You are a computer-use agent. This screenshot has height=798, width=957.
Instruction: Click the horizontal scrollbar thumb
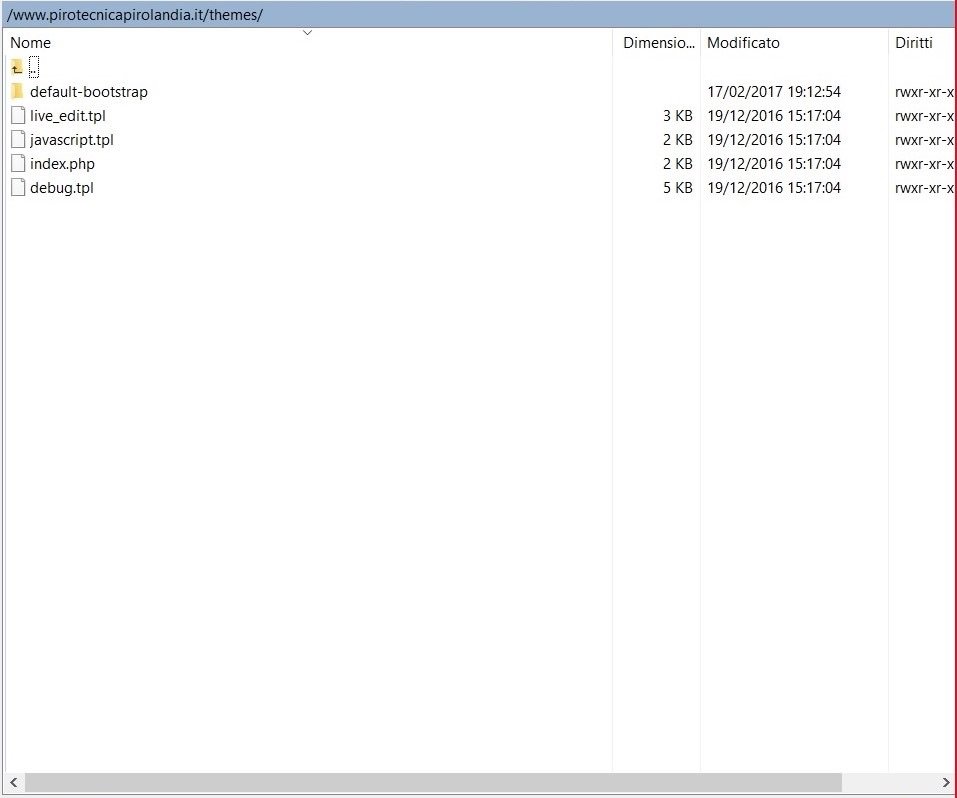coord(433,782)
